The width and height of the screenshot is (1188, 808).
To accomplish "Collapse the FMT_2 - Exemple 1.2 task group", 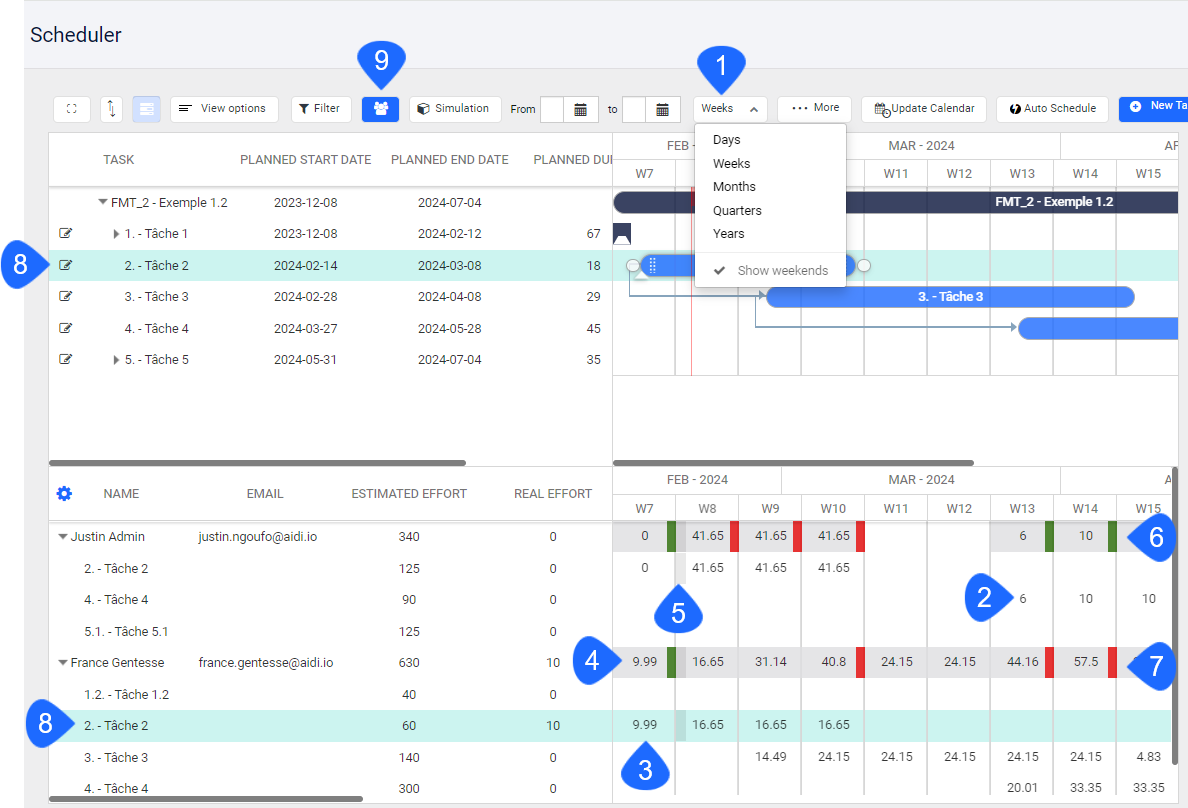I will click(101, 201).
